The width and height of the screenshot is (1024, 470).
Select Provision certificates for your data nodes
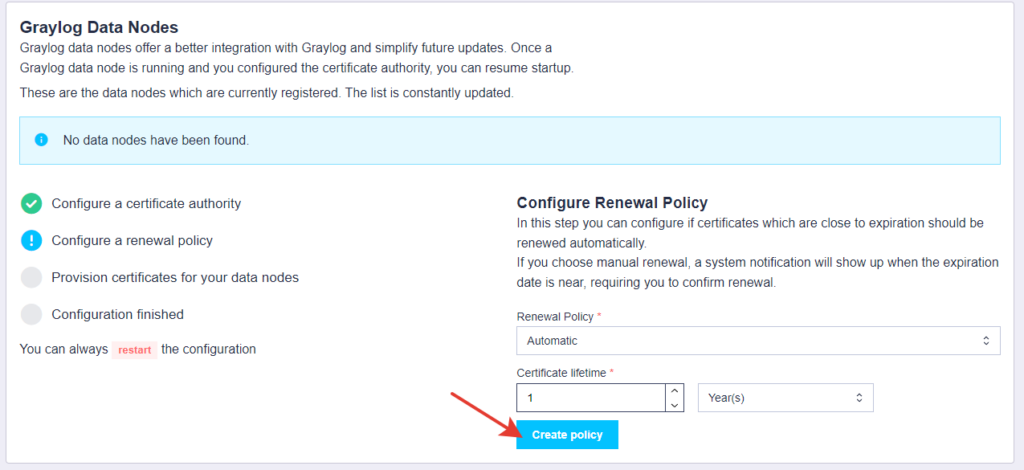(x=175, y=277)
